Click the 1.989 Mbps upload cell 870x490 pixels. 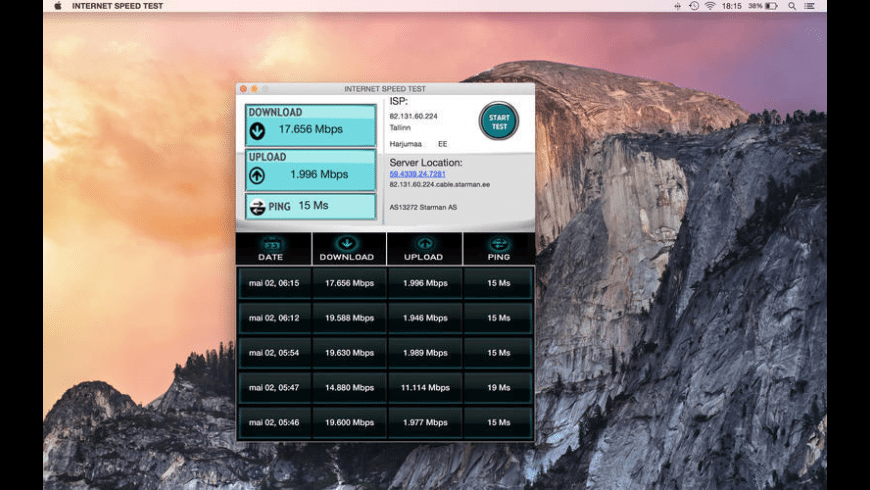425,353
